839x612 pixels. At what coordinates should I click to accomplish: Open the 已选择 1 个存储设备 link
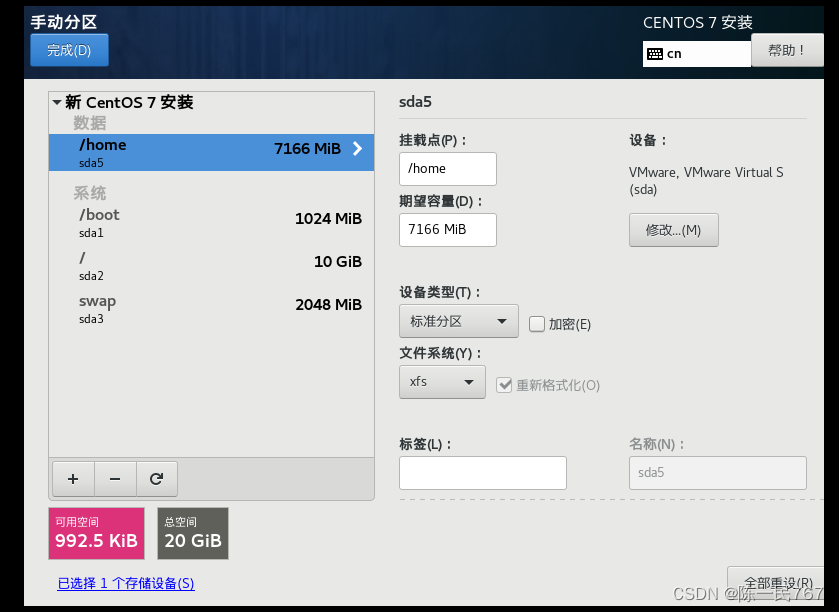click(125, 582)
